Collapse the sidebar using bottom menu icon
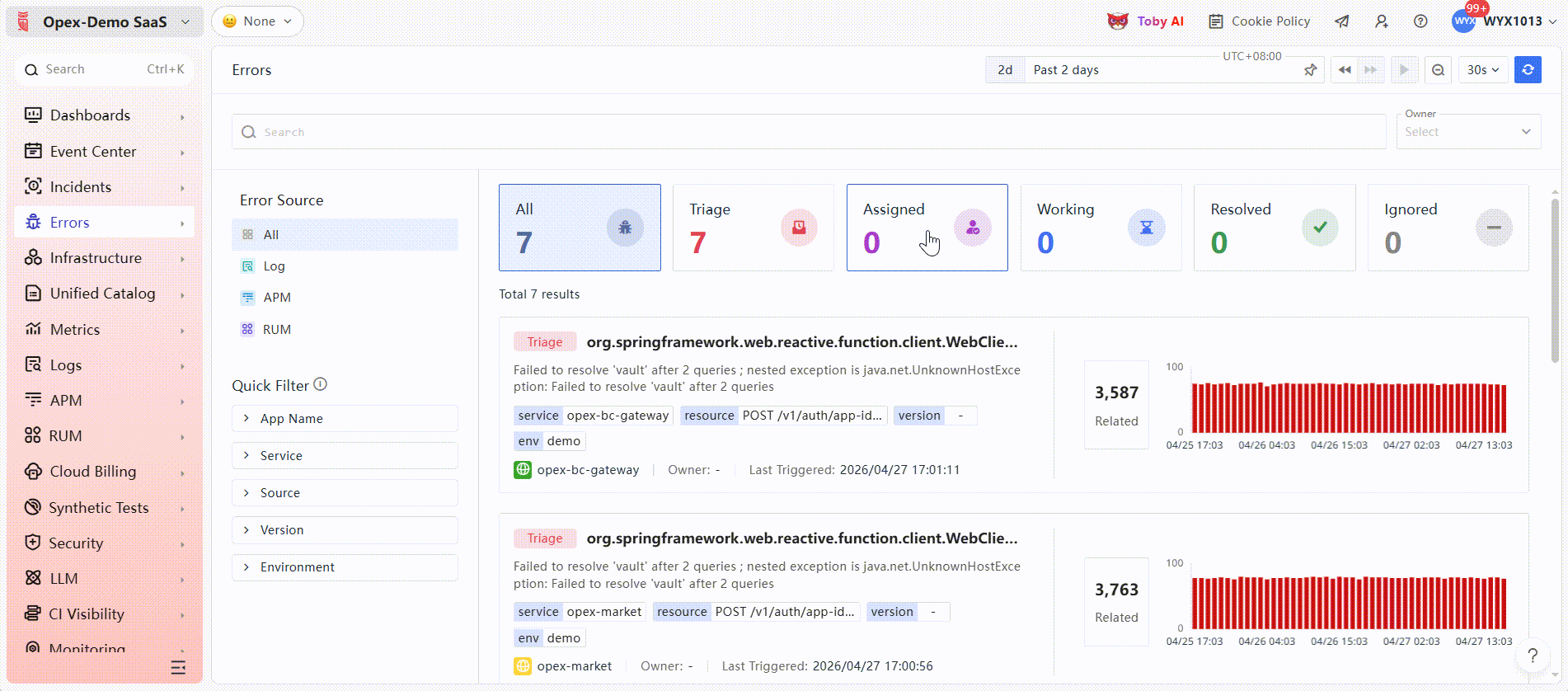This screenshot has width=1568, height=691. pos(178,667)
